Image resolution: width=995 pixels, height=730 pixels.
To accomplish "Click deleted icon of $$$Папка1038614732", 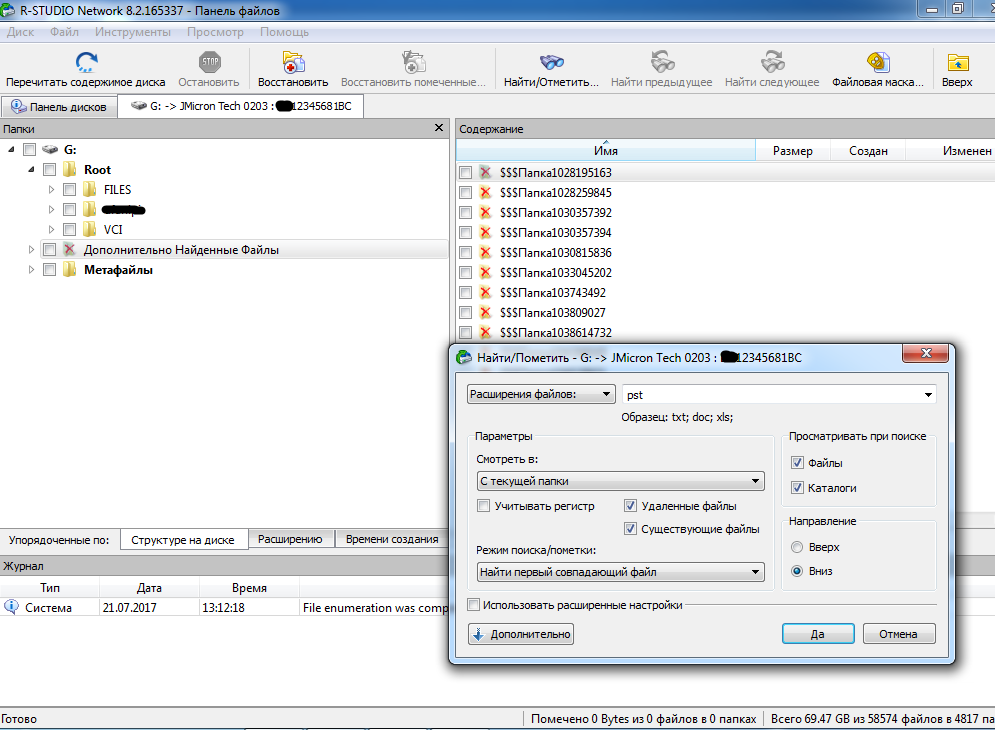I will [485, 332].
